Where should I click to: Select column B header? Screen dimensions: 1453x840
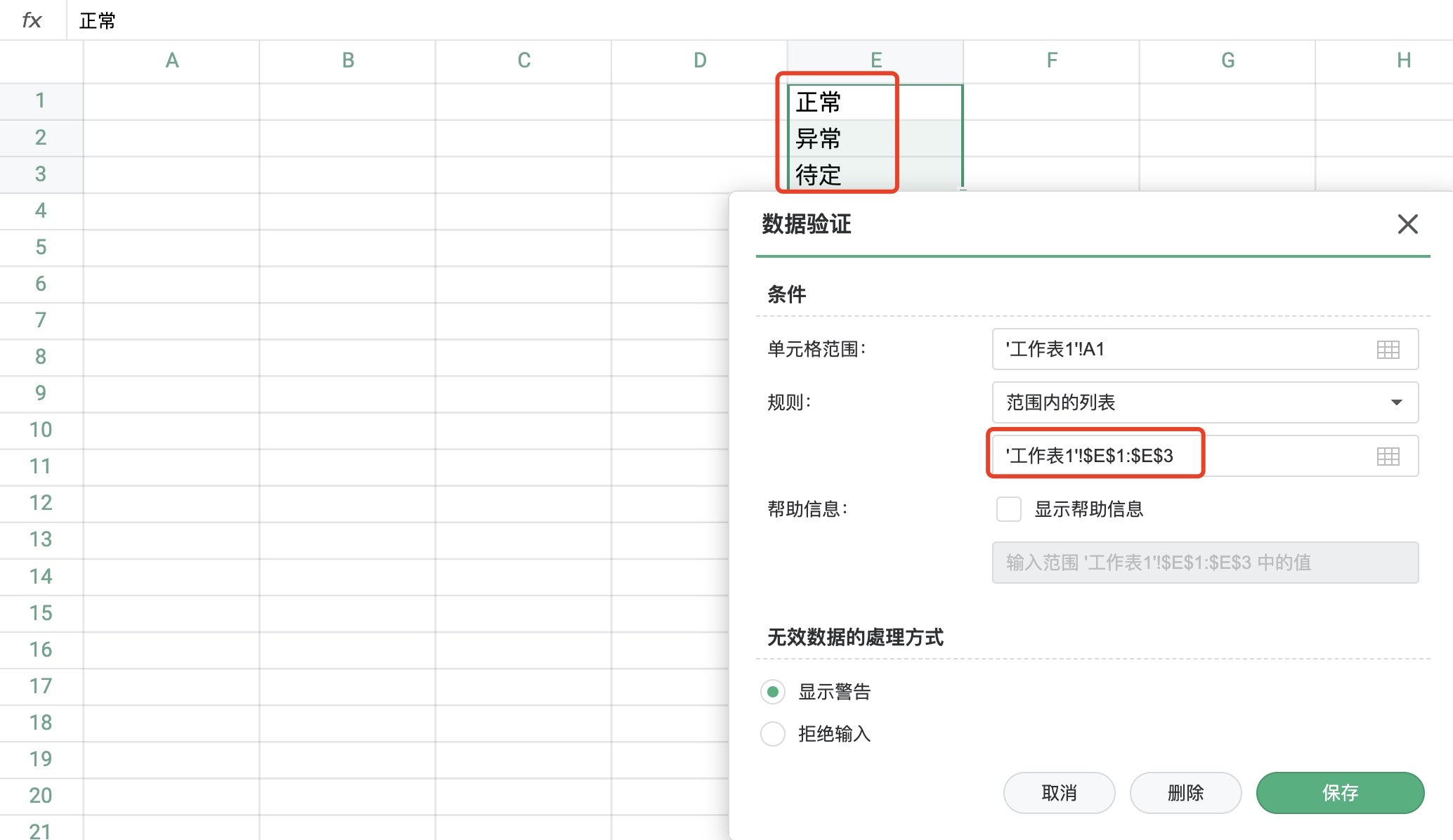point(348,61)
